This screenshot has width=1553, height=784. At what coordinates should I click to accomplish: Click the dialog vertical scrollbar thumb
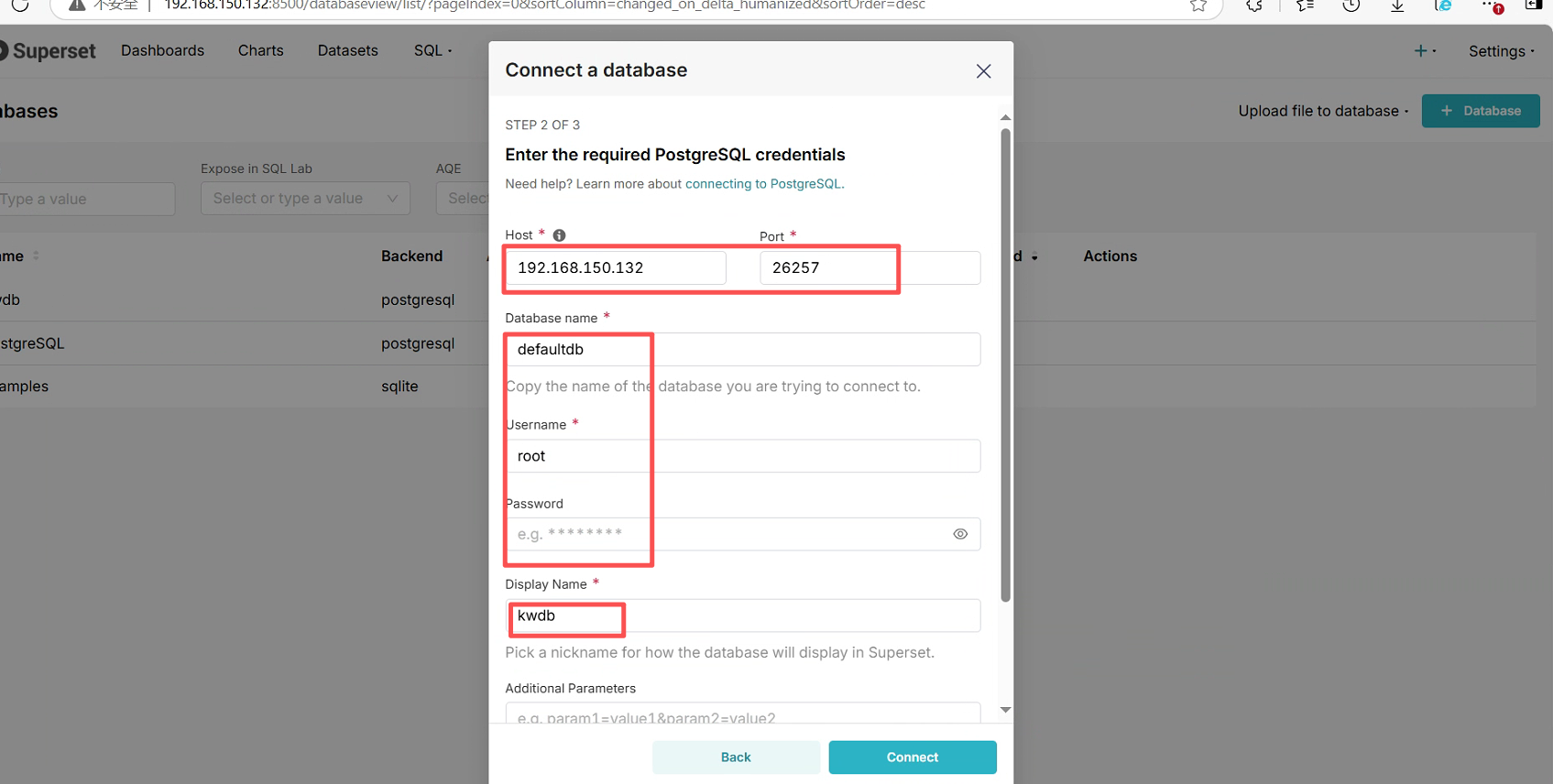[1005, 366]
